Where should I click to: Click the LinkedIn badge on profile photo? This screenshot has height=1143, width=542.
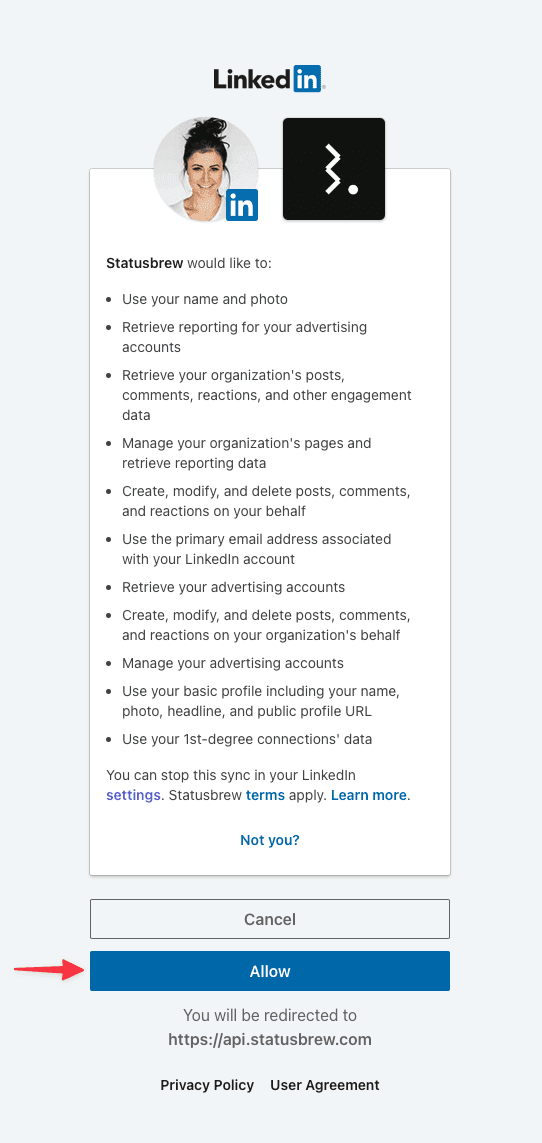coord(242,206)
